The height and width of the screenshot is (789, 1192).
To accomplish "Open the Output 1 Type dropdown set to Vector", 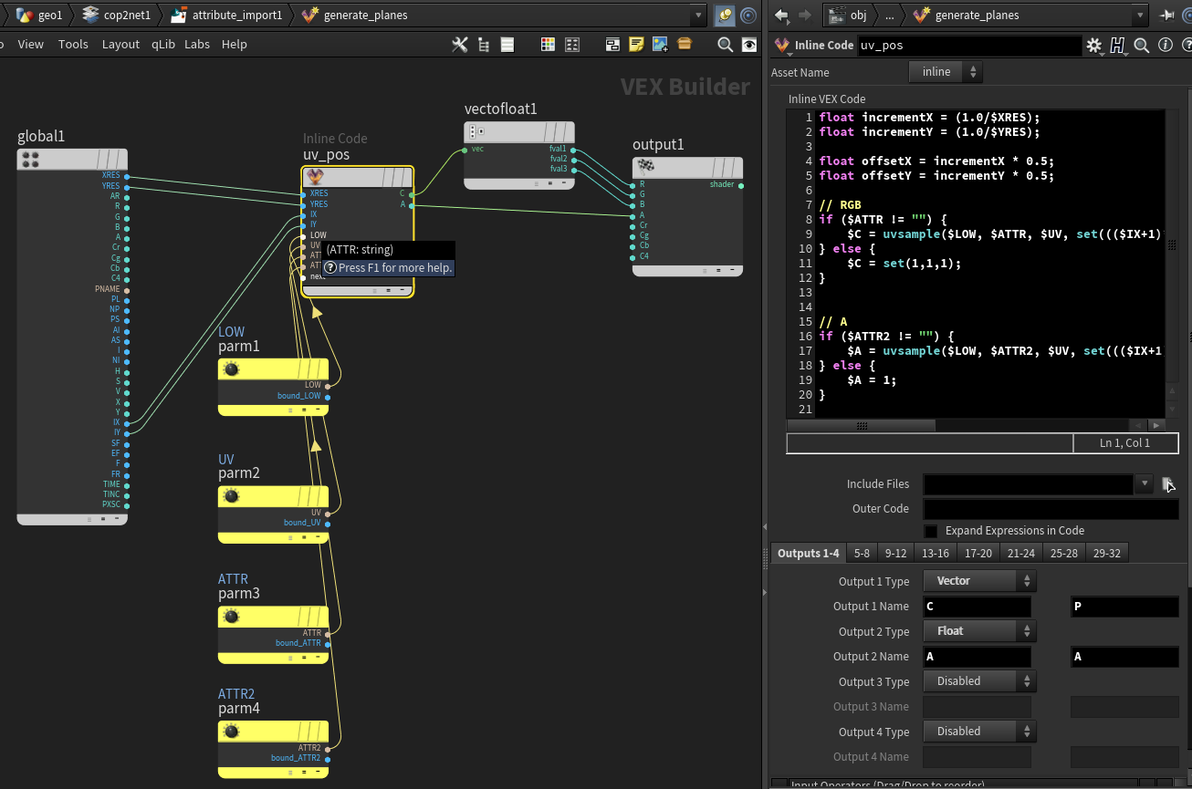I will 979,581.
